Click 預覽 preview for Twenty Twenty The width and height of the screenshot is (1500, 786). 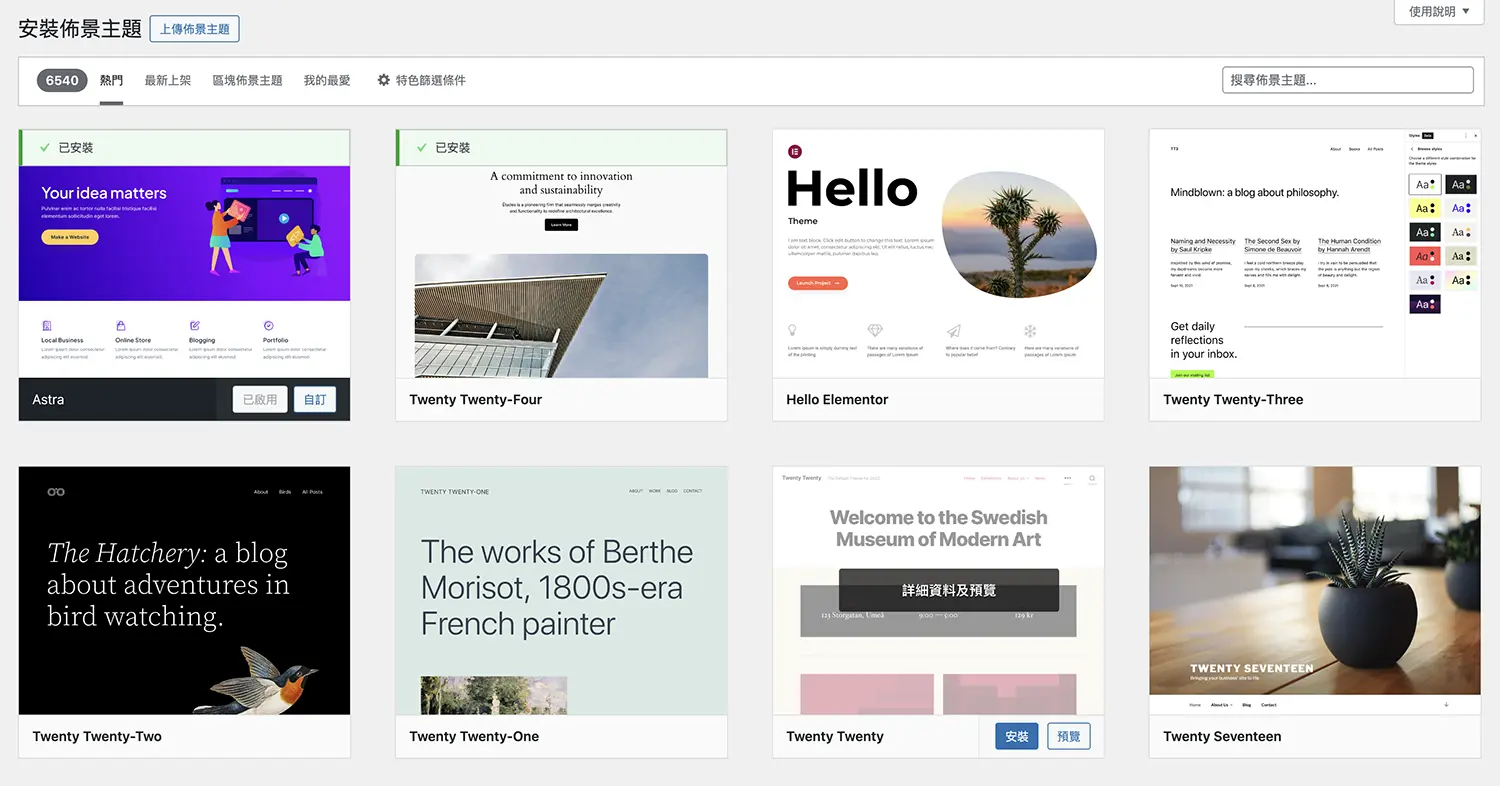(1068, 737)
